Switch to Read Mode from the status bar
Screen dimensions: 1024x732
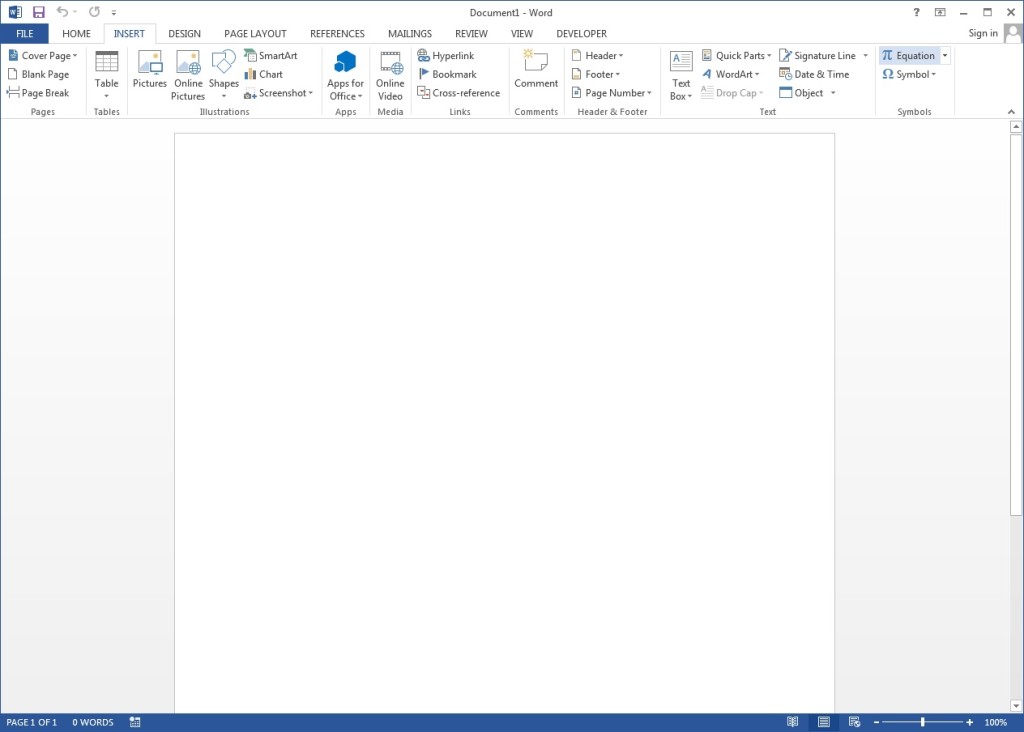(x=793, y=721)
